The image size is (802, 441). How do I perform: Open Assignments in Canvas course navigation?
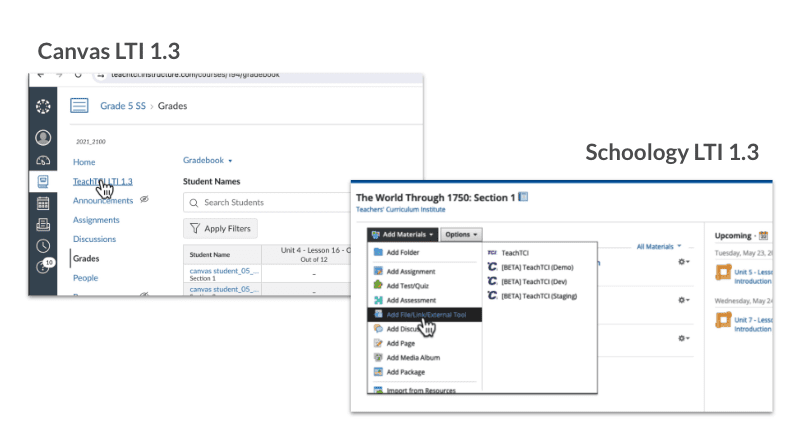(96, 219)
